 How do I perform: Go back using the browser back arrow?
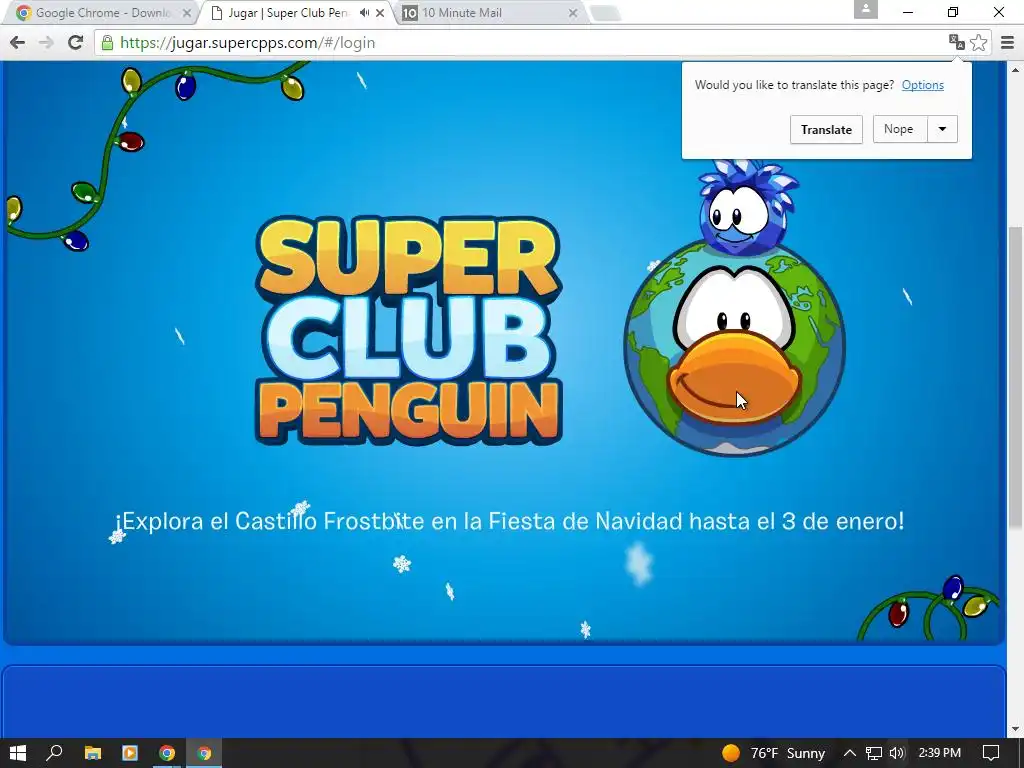(x=18, y=42)
